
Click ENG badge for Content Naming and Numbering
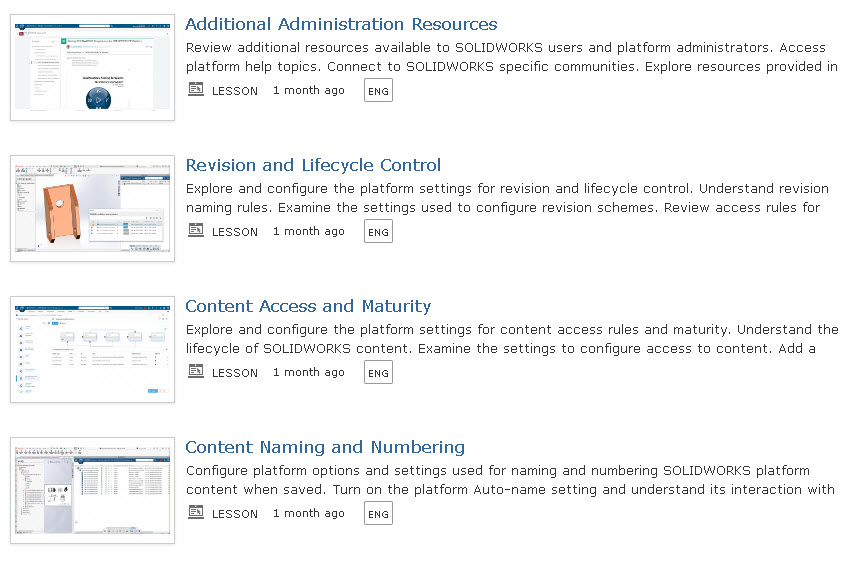click(x=378, y=514)
